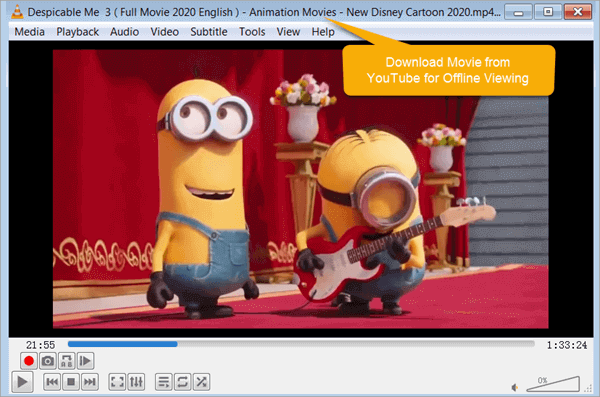Open the View menu
Screen dimensions: 600x397
pos(288,32)
